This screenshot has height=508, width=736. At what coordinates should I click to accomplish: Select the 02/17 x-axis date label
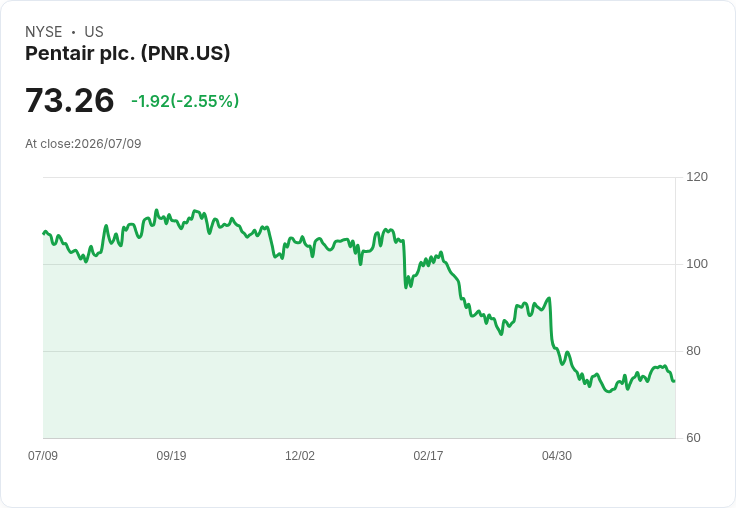click(x=428, y=456)
